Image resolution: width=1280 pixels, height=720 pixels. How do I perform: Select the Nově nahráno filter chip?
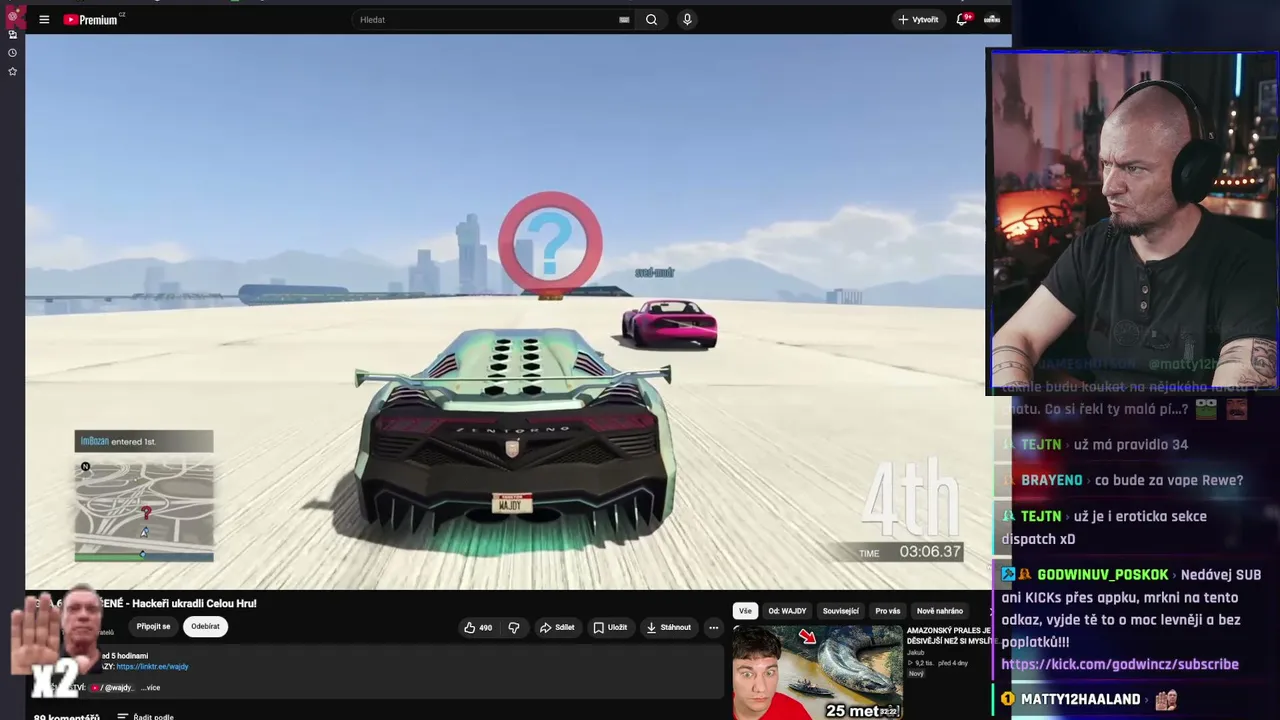point(940,611)
